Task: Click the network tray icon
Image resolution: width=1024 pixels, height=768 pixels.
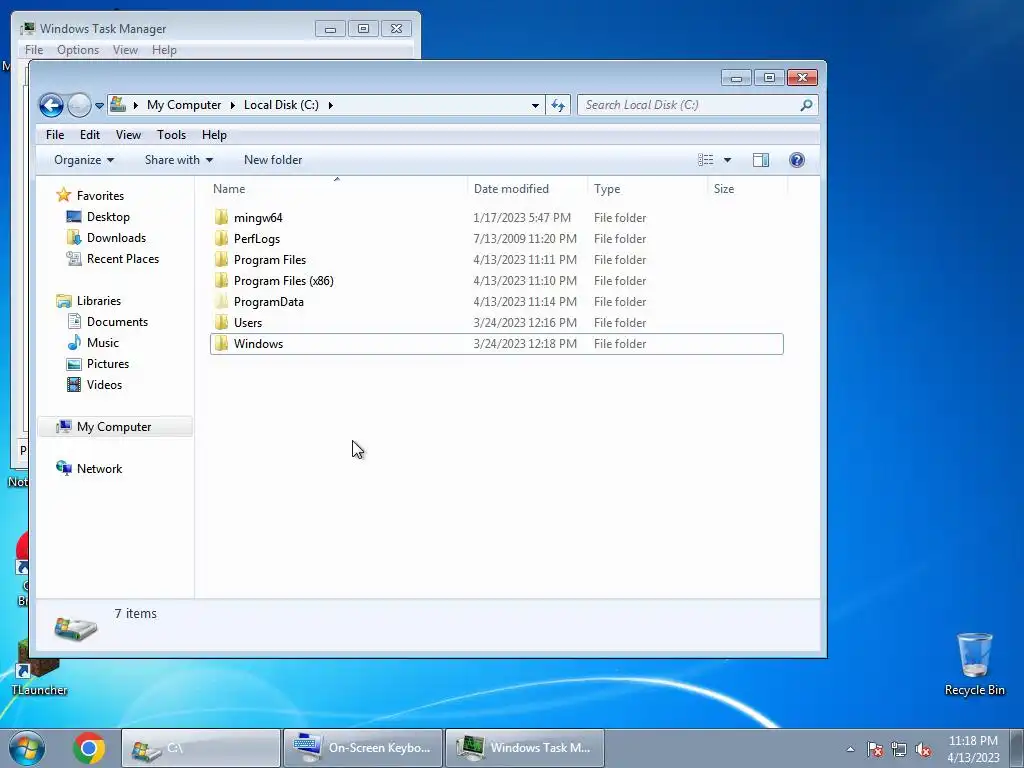Action: (x=899, y=750)
